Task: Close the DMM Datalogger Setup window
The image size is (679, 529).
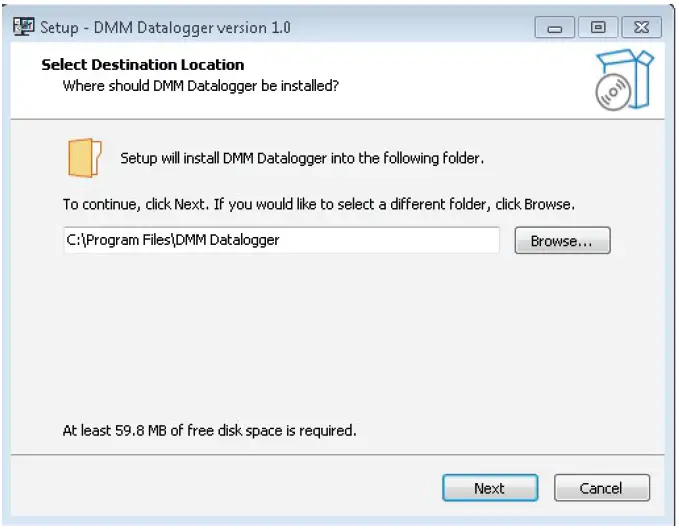Action: click(641, 28)
